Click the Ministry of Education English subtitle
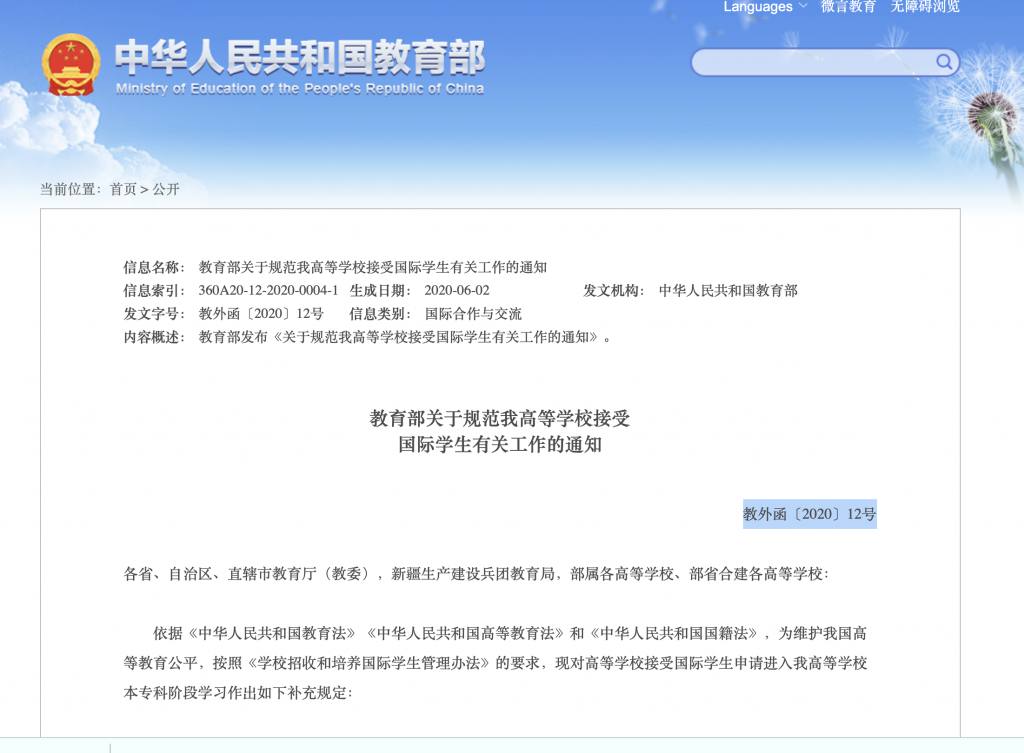 (300, 89)
